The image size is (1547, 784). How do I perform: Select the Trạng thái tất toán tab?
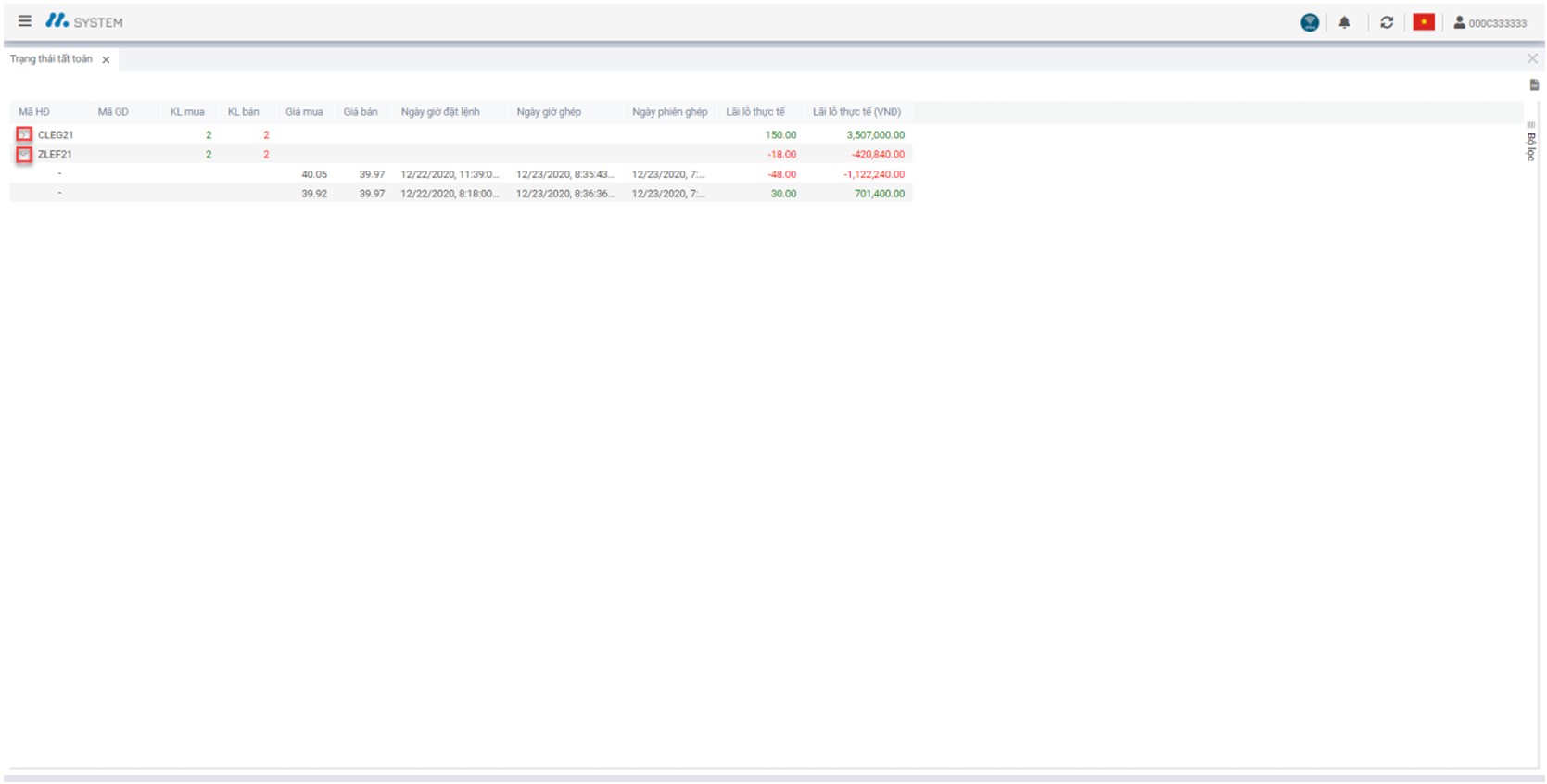click(51, 59)
